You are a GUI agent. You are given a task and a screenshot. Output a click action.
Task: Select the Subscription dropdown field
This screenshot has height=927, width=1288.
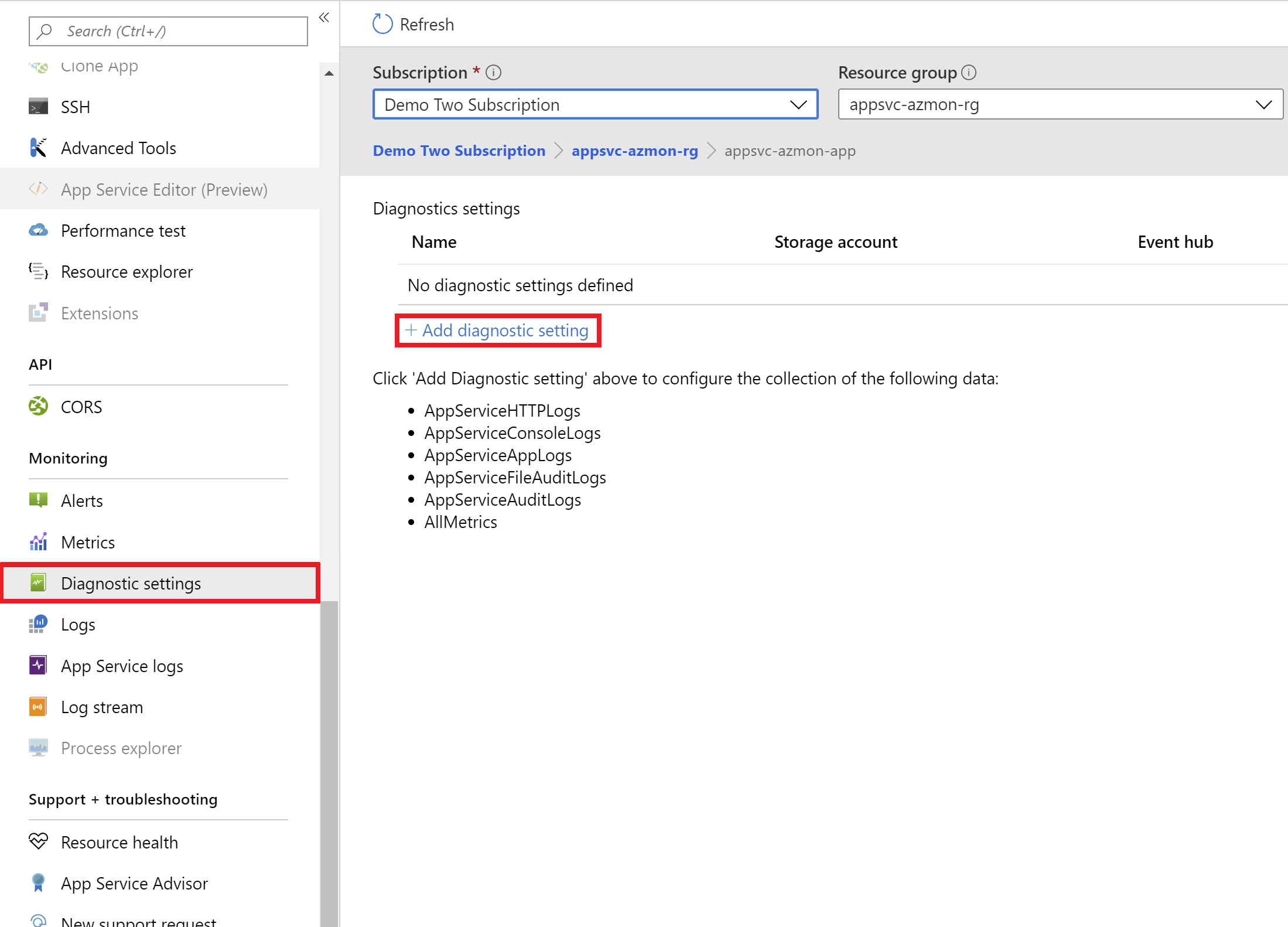click(x=594, y=104)
